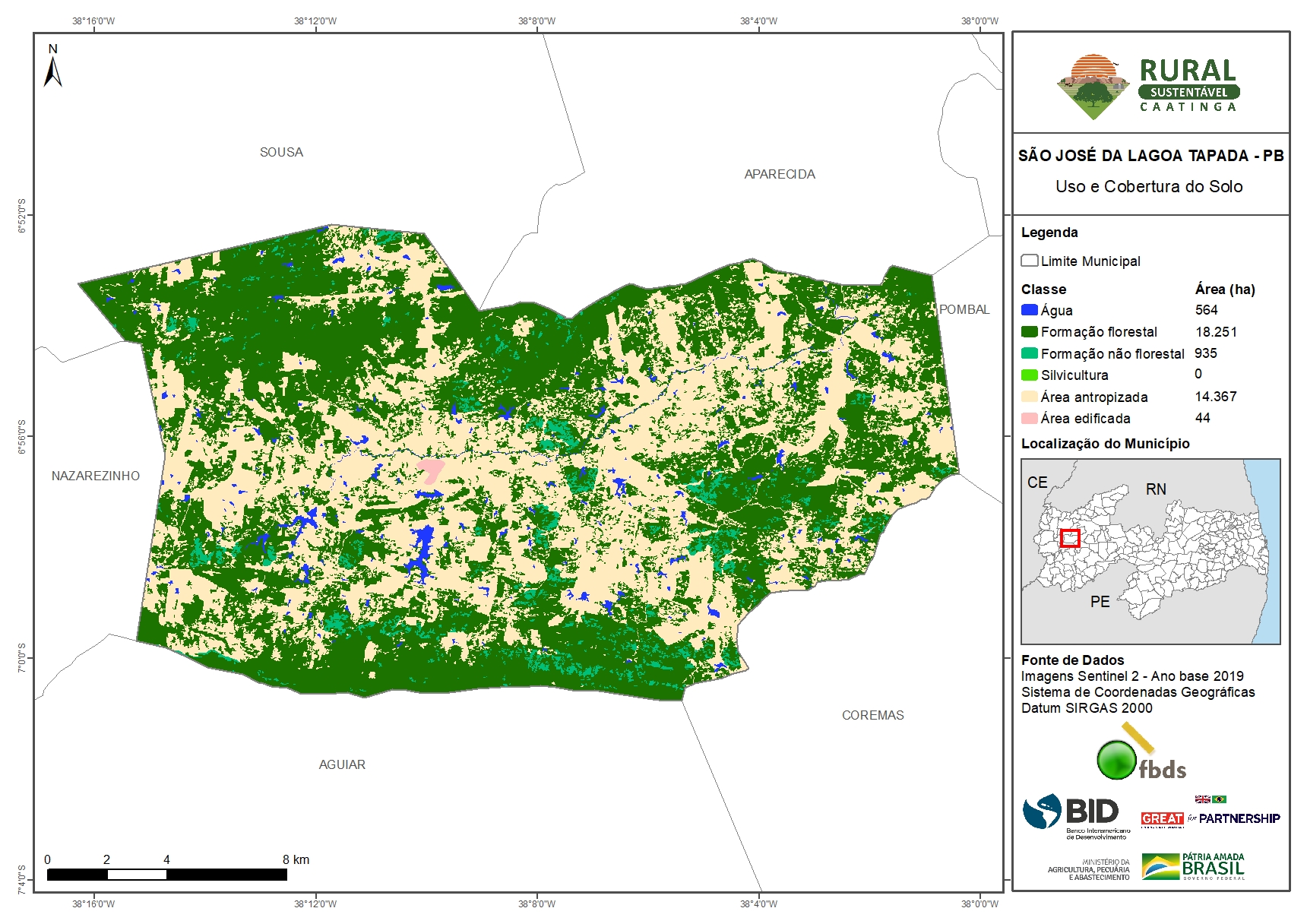Click the SOUSA municipality label

pyautogui.click(x=281, y=152)
